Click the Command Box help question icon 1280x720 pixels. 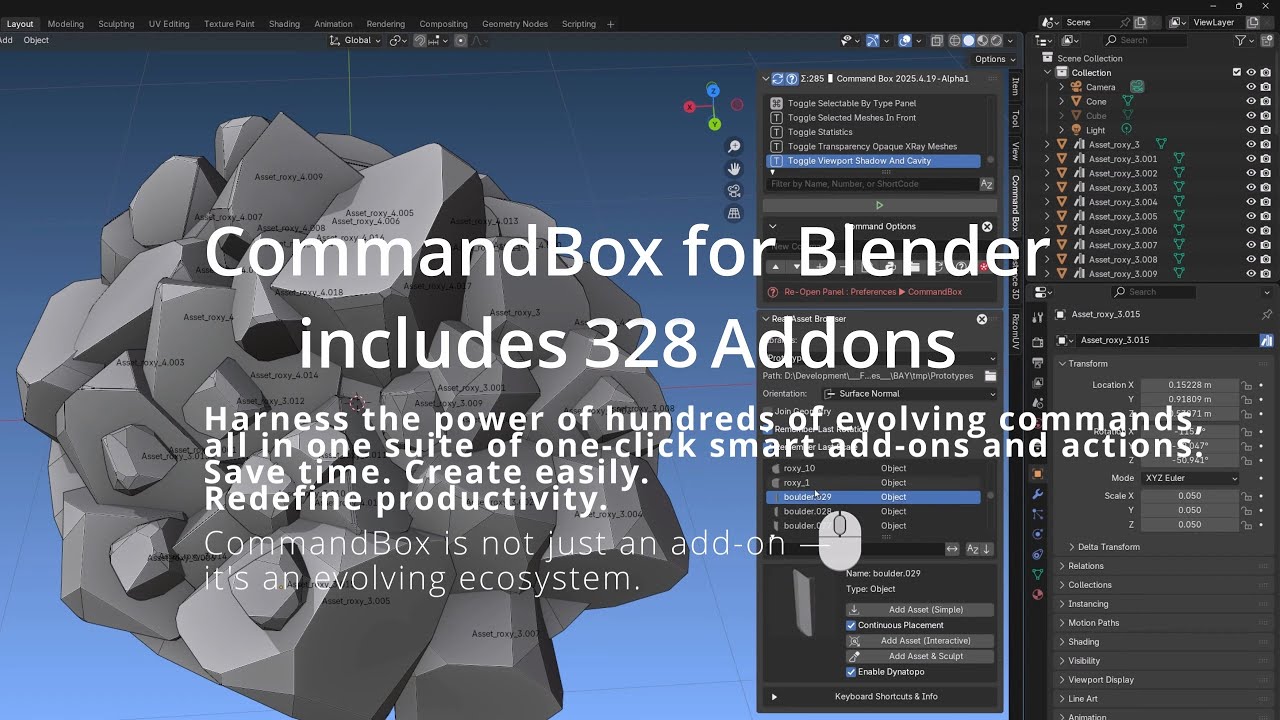(x=792, y=78)
